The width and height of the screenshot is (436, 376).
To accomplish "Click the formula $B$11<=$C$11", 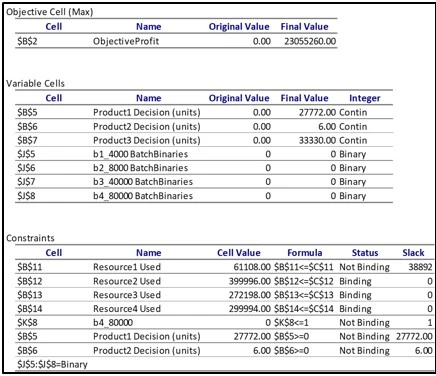I will [304, 267].
